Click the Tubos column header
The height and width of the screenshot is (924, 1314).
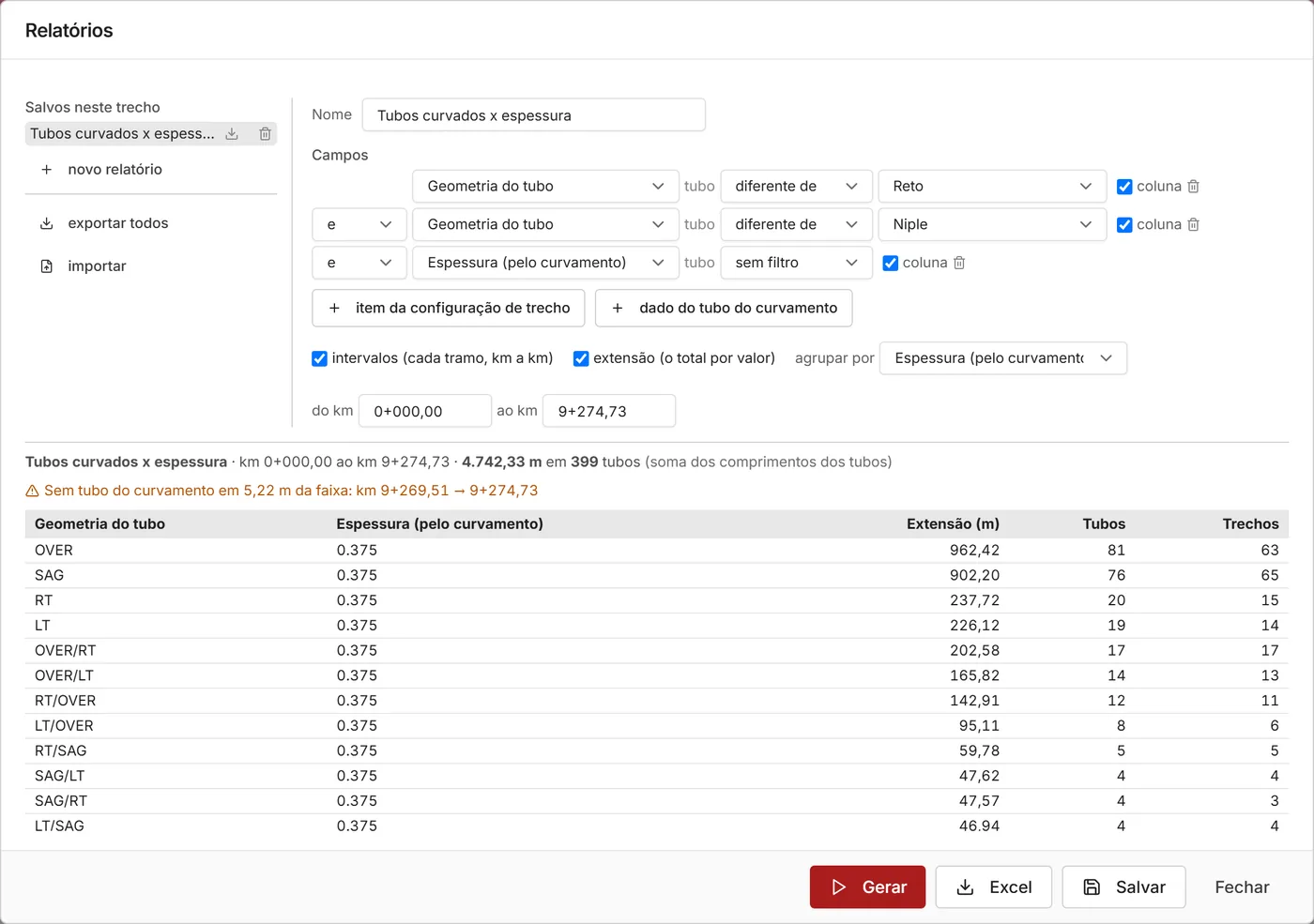pyautogui.click(x=1104, y=524)
